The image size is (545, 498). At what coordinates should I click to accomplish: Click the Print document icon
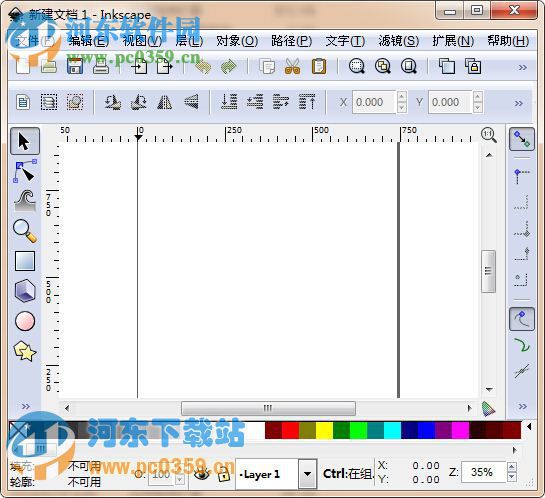tap(101, 66)
